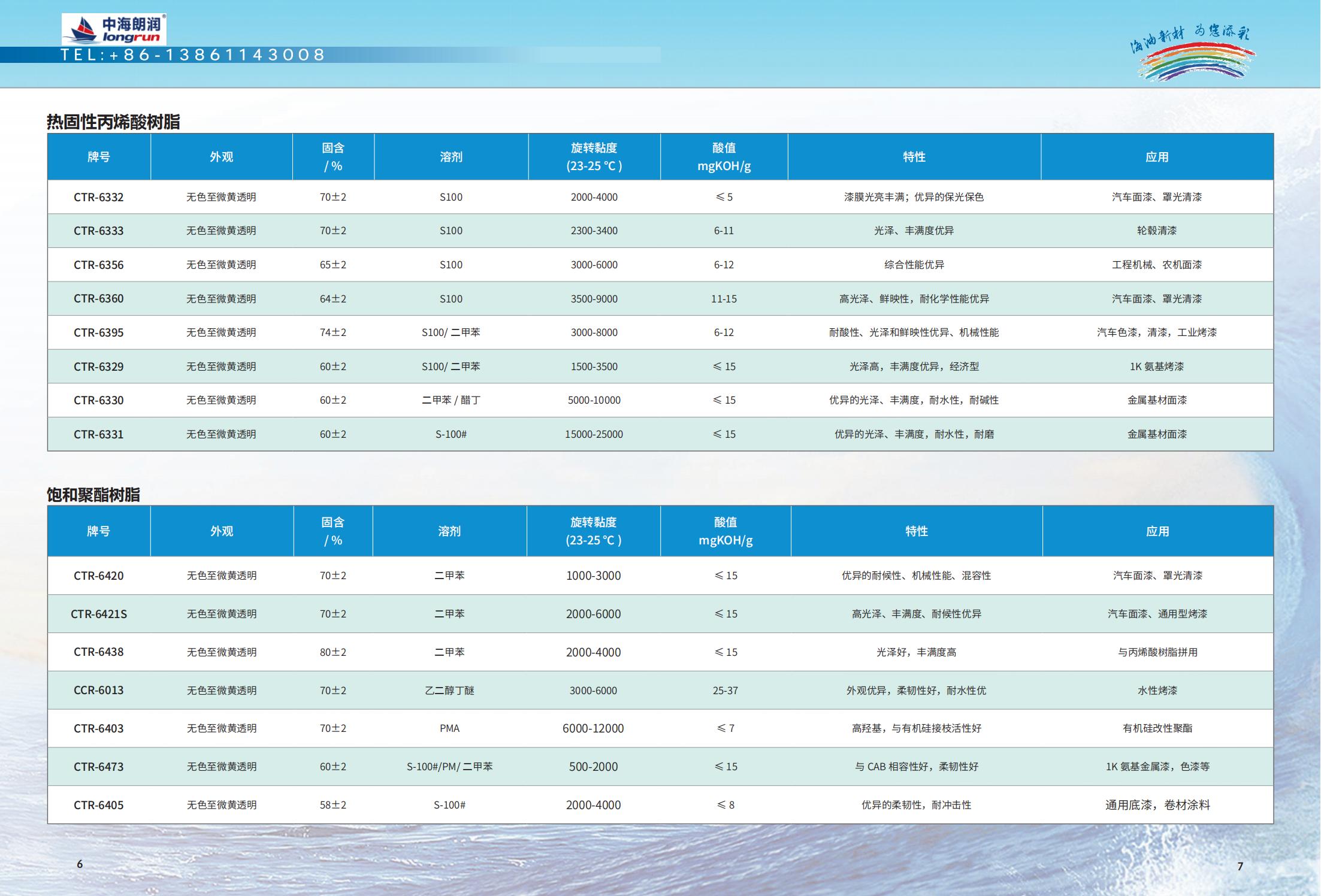Click viscosity value 1000-3000
Screen dimensions: 1321x896
pyautogui.click(x=593, y=576)
